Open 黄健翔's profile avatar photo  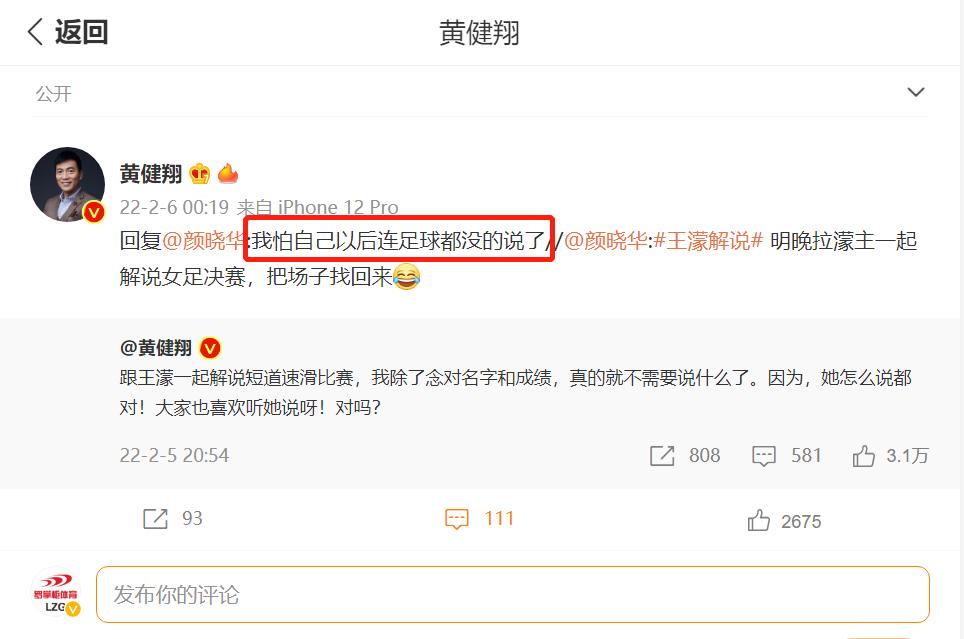68,185
